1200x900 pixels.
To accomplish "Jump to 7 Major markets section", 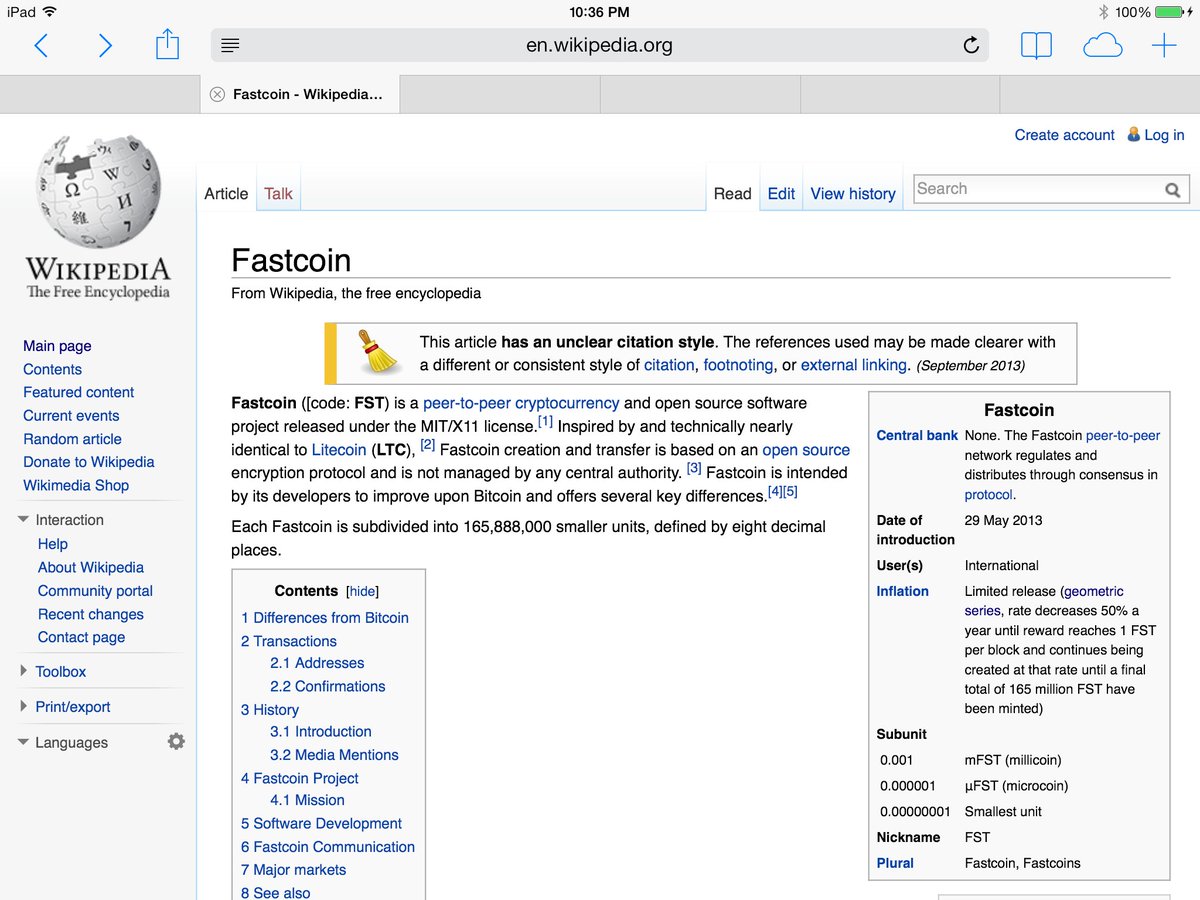I will click(293, 870).
